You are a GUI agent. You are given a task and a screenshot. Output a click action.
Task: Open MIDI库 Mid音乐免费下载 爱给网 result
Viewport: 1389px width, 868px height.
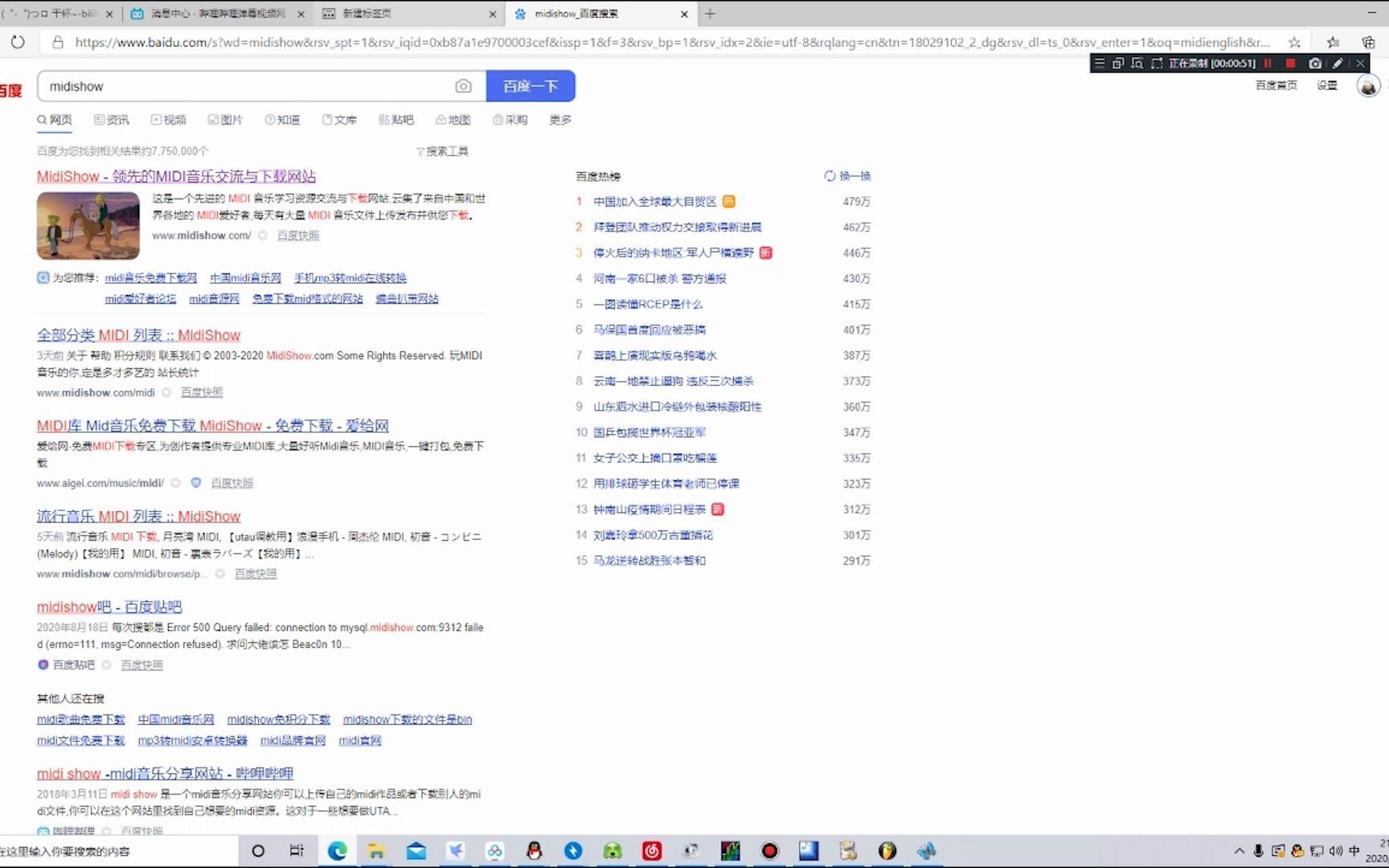pyautogui.click(x=212, y=426)
